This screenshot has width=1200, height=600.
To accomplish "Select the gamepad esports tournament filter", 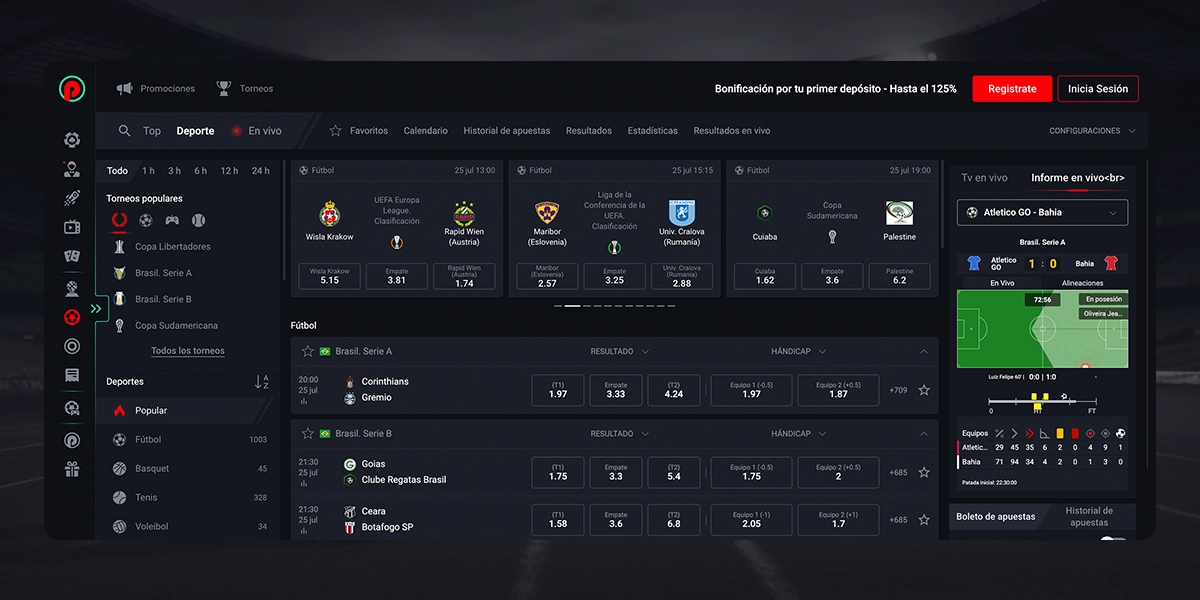I will [x=172, y=220].
